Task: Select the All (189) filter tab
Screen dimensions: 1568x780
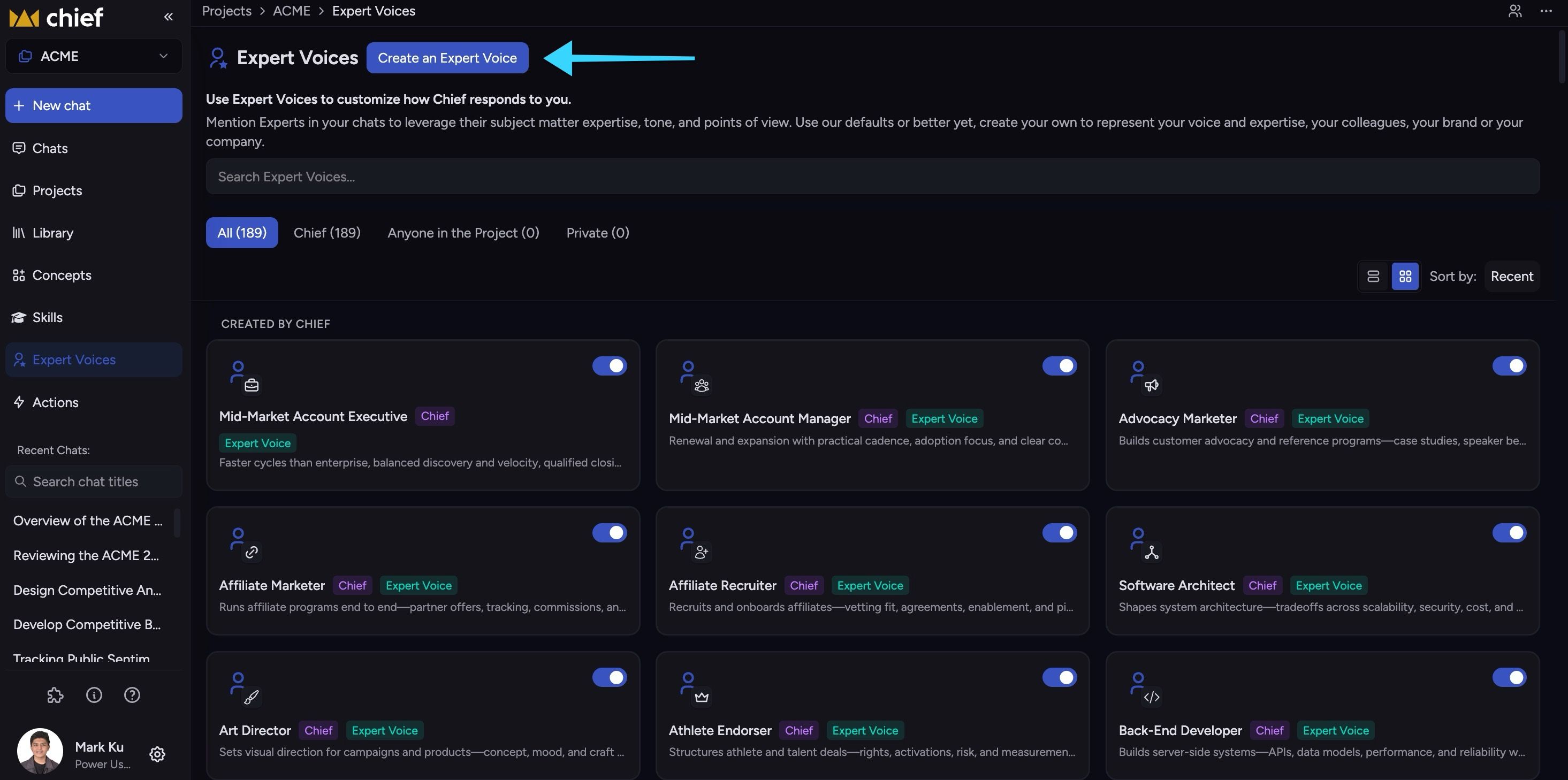Action: pos(242,232)
